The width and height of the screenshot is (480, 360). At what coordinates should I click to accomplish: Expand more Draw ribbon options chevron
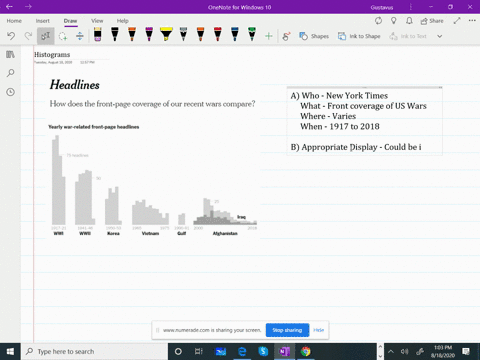coord(440,36)
